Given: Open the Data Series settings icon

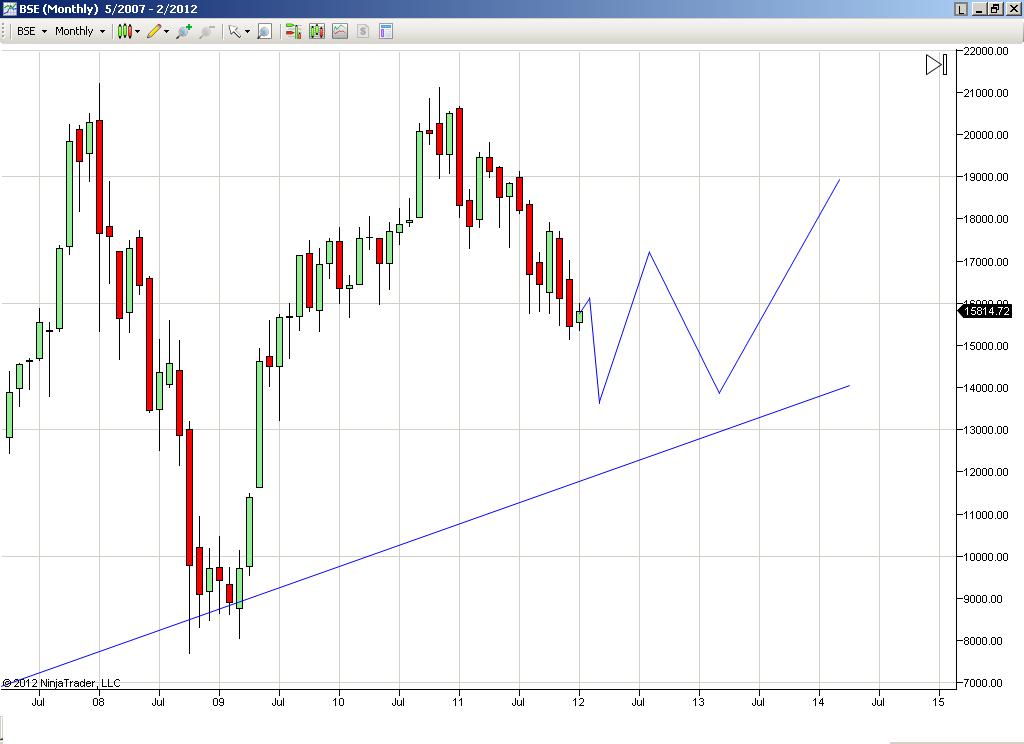Looking at the screenshot, I should (x=291, y=31).
